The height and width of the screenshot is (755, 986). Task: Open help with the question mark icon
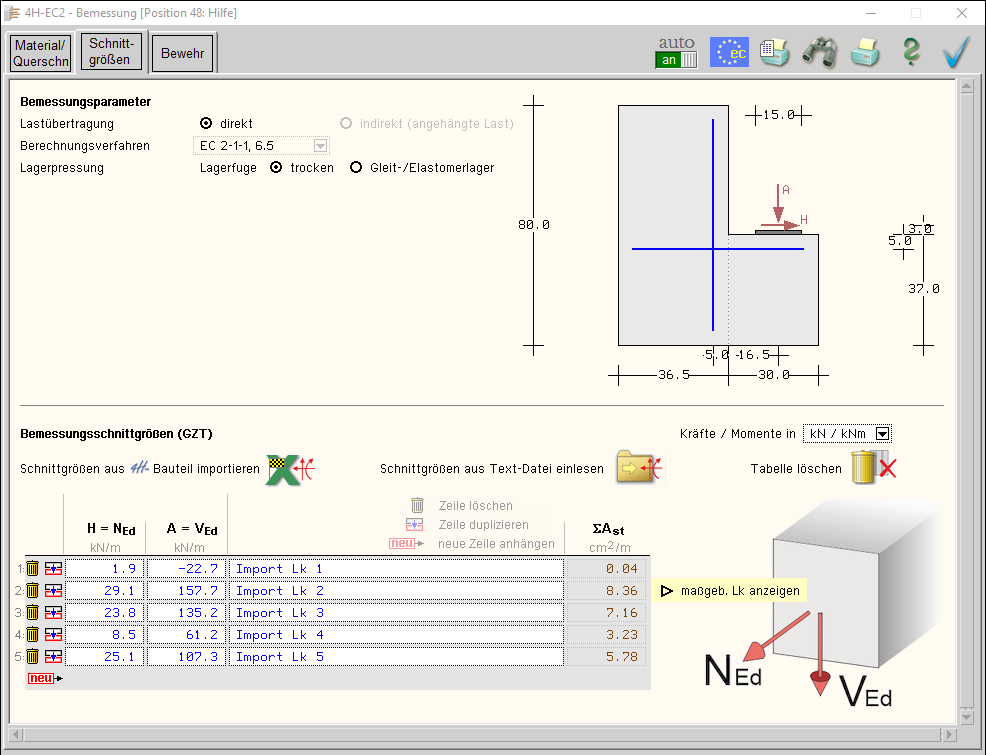(910, 52)
